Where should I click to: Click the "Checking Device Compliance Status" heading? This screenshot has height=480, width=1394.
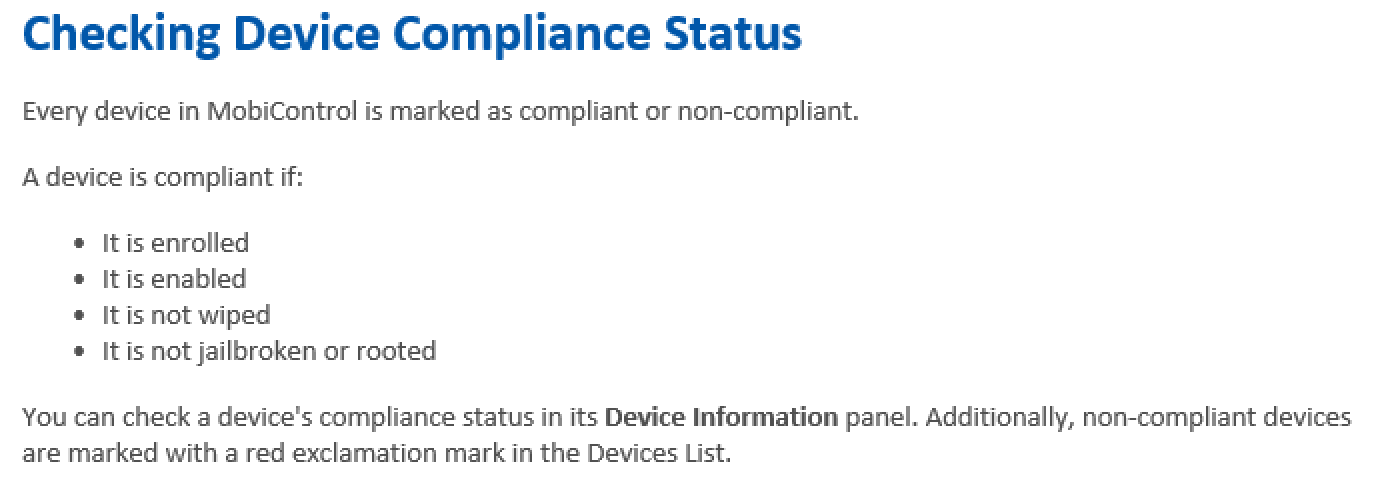point(411,34)
